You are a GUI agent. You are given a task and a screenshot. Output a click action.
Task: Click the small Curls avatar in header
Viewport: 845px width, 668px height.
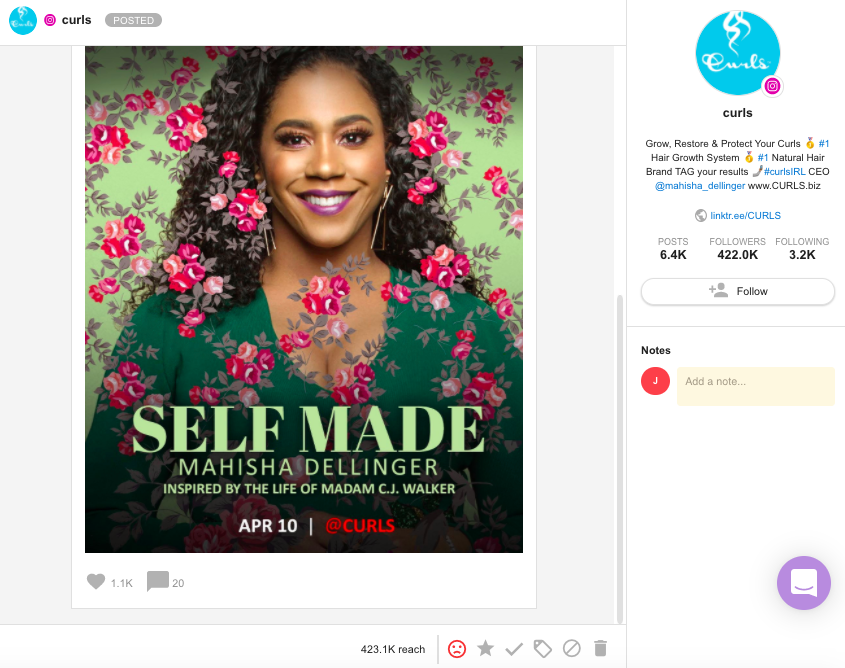[x=23, y=20]
